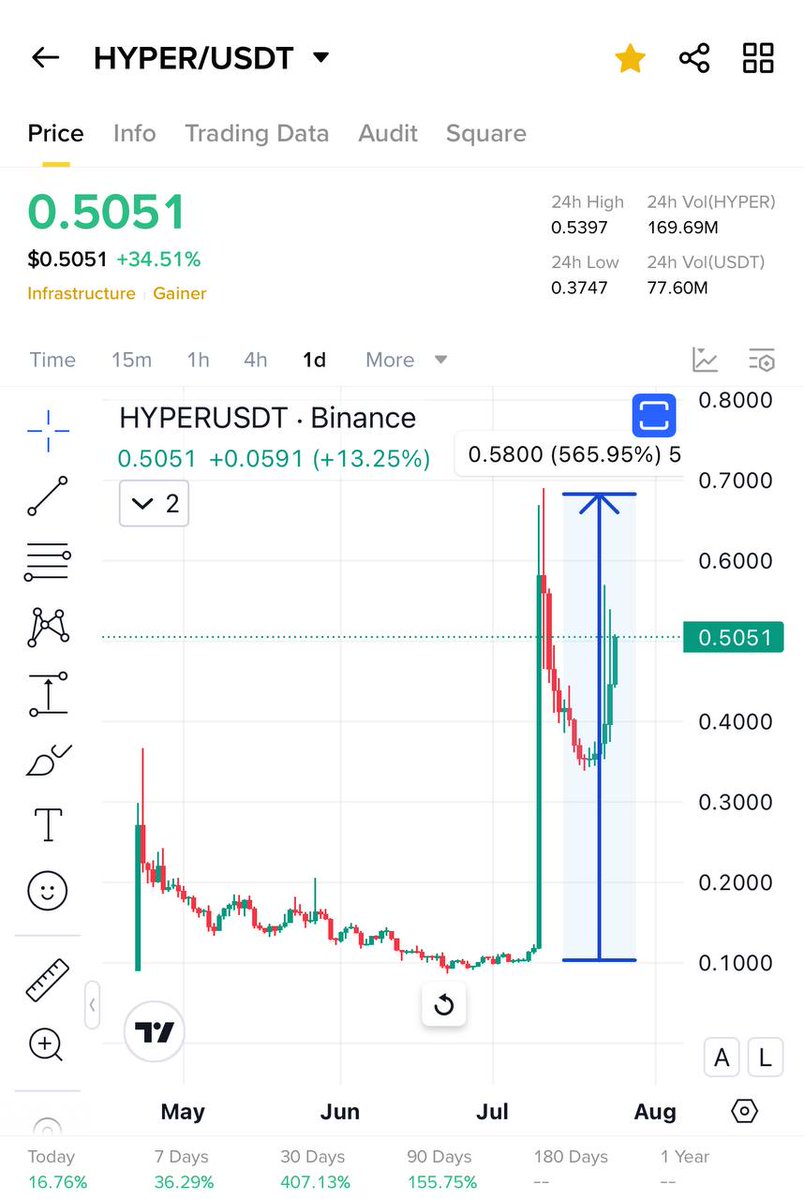Tap the 24h Low value 0.3747

pos(579,288)
